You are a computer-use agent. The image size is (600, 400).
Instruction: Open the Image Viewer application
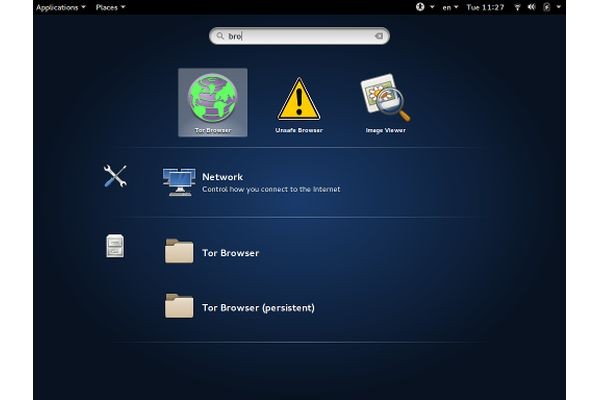tap(383, 98)
